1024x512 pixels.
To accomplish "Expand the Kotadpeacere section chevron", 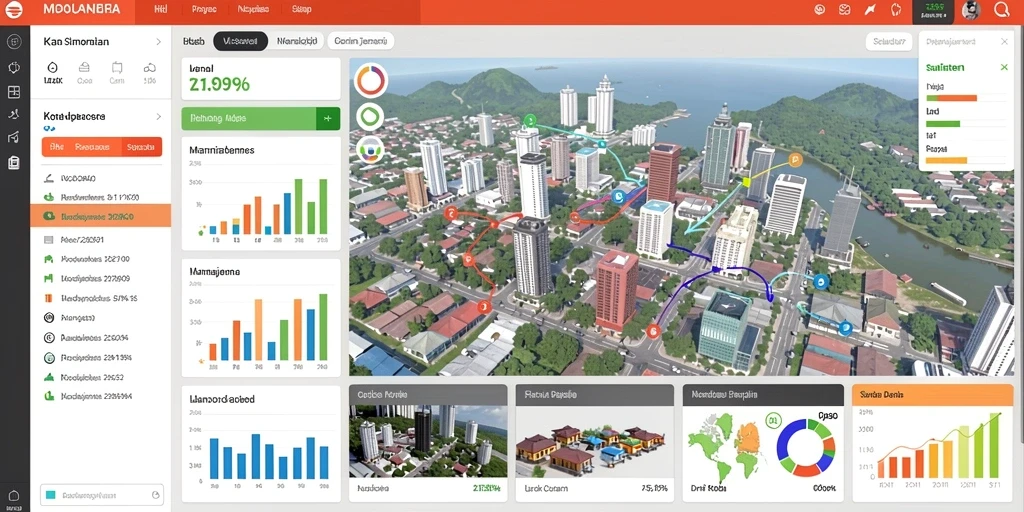I will click(x=158, y=117).
